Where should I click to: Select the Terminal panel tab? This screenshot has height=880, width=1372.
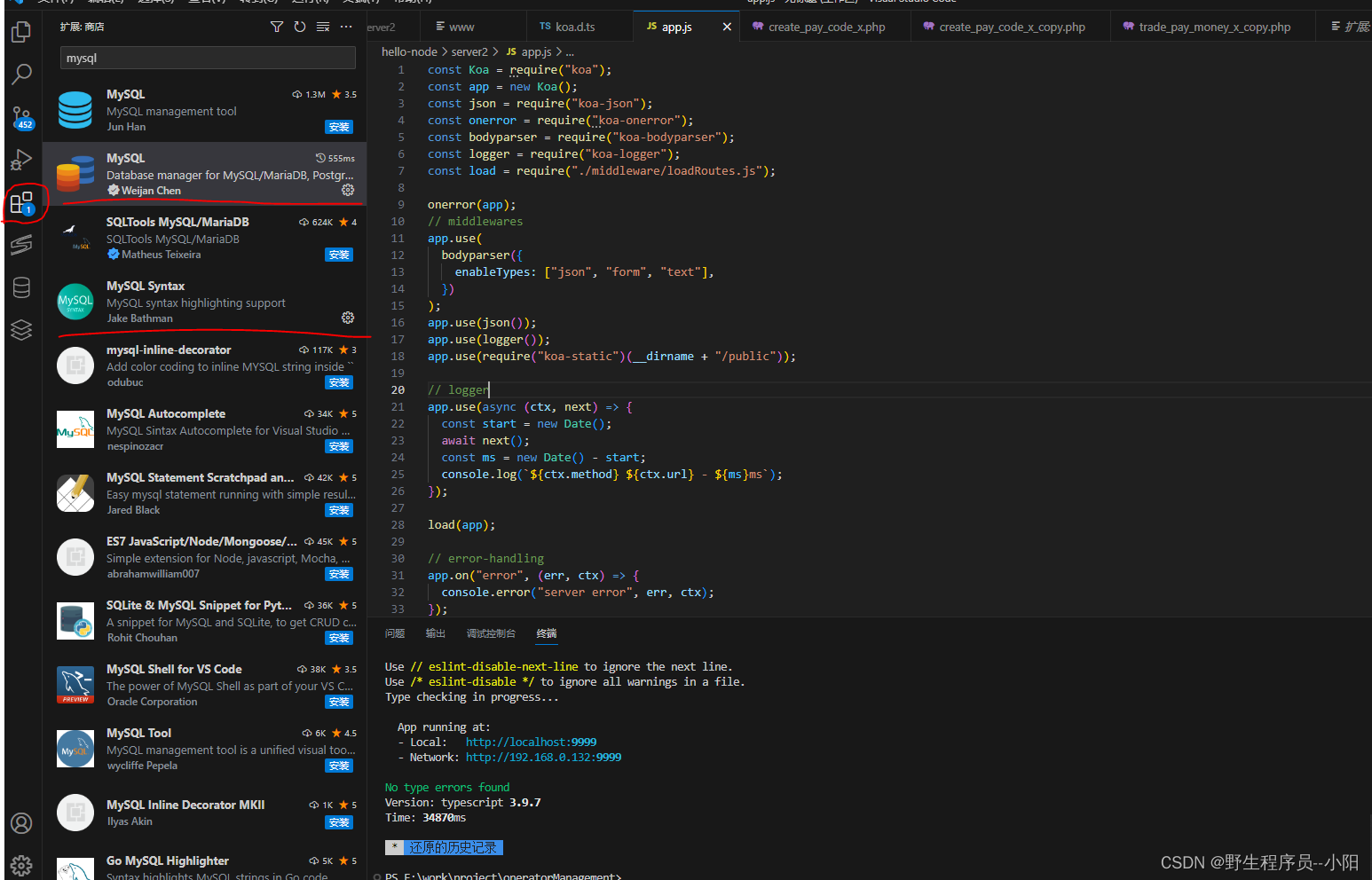tap(547, 633)
